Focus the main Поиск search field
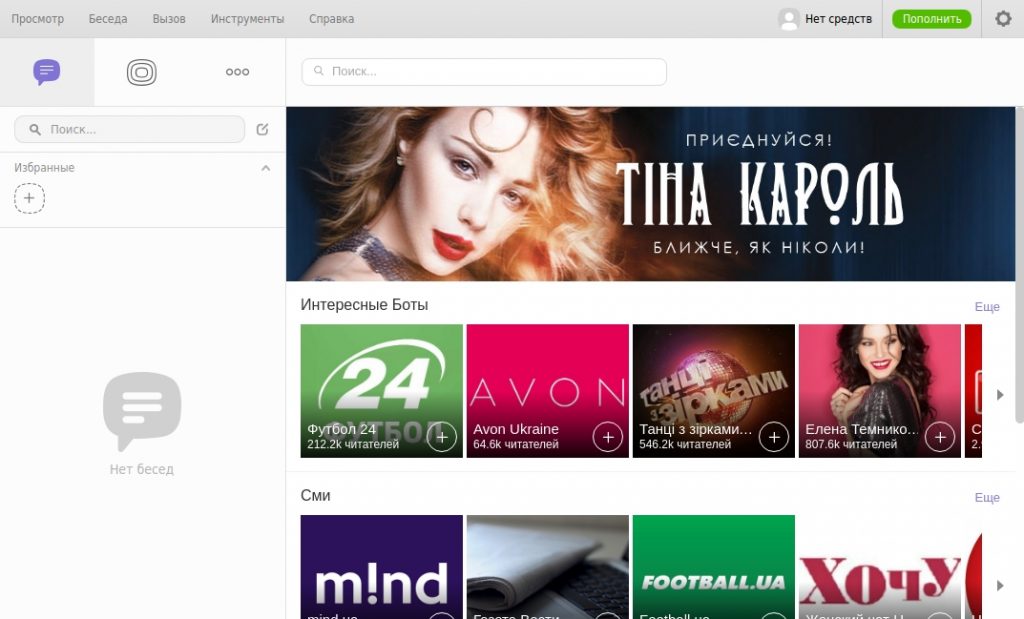This screenshot has width=1024, height=619. click(x=484, y=71)
